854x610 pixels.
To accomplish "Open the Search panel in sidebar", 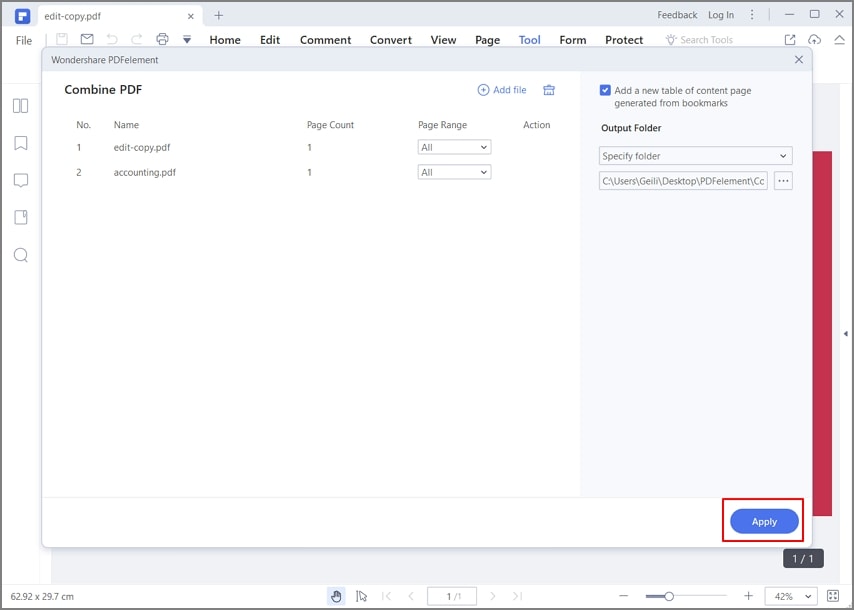I will click(20, 255).
